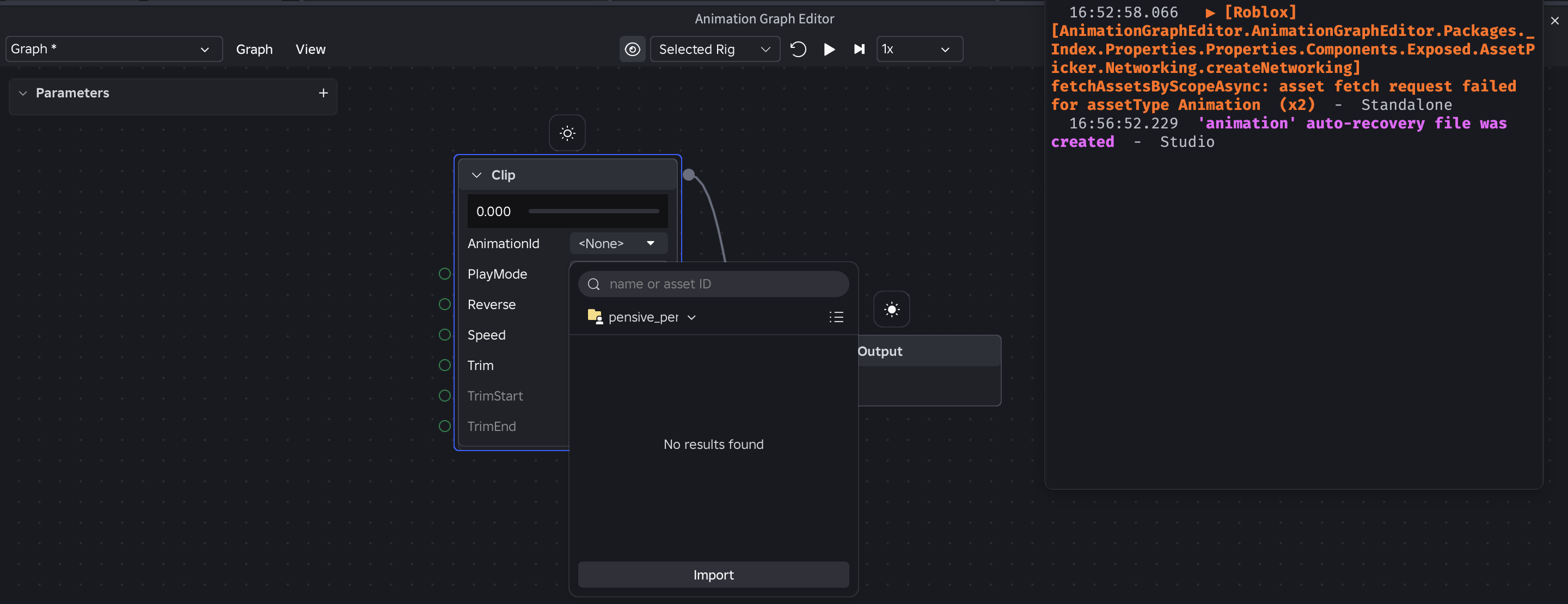1568x604 pixels.
Task: Click the Trim input pin
Action: pos(445,366)
